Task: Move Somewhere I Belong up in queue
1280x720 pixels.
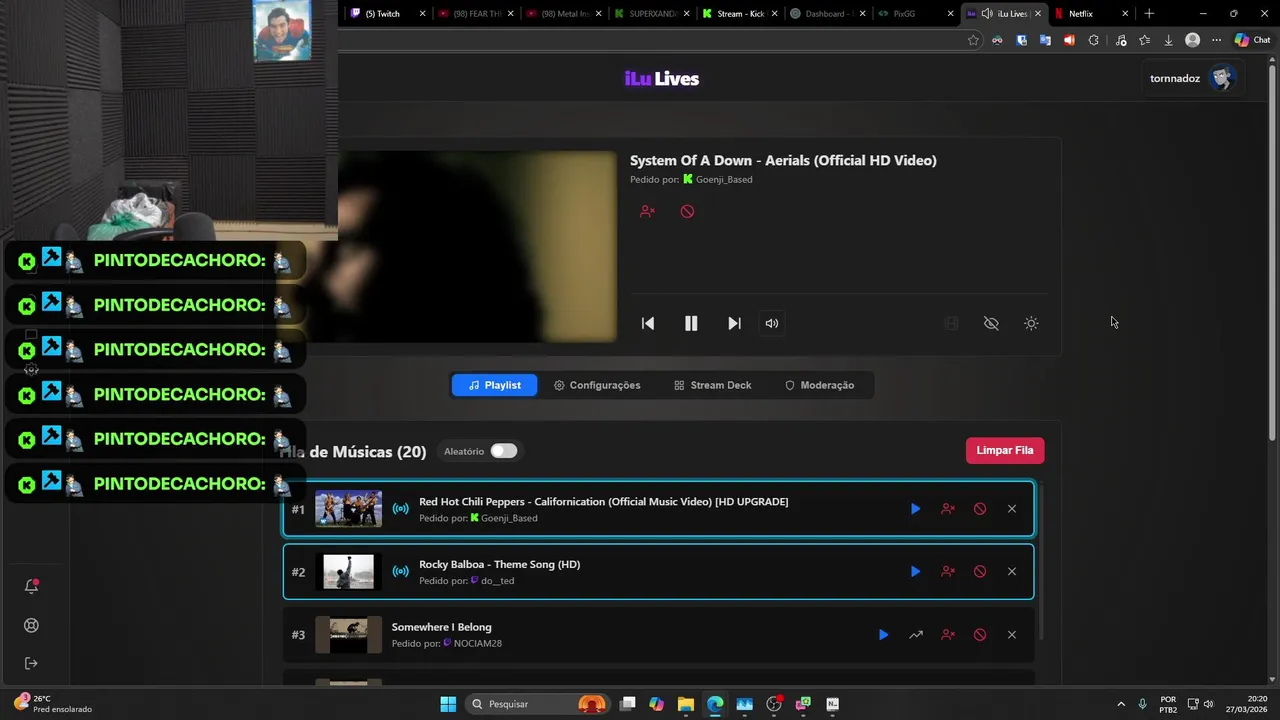Action: point(916,635)
